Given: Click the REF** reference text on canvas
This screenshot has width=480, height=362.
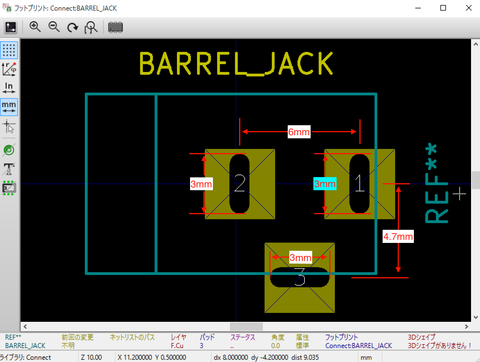Looking at the screenshot, I should (436, 183).
